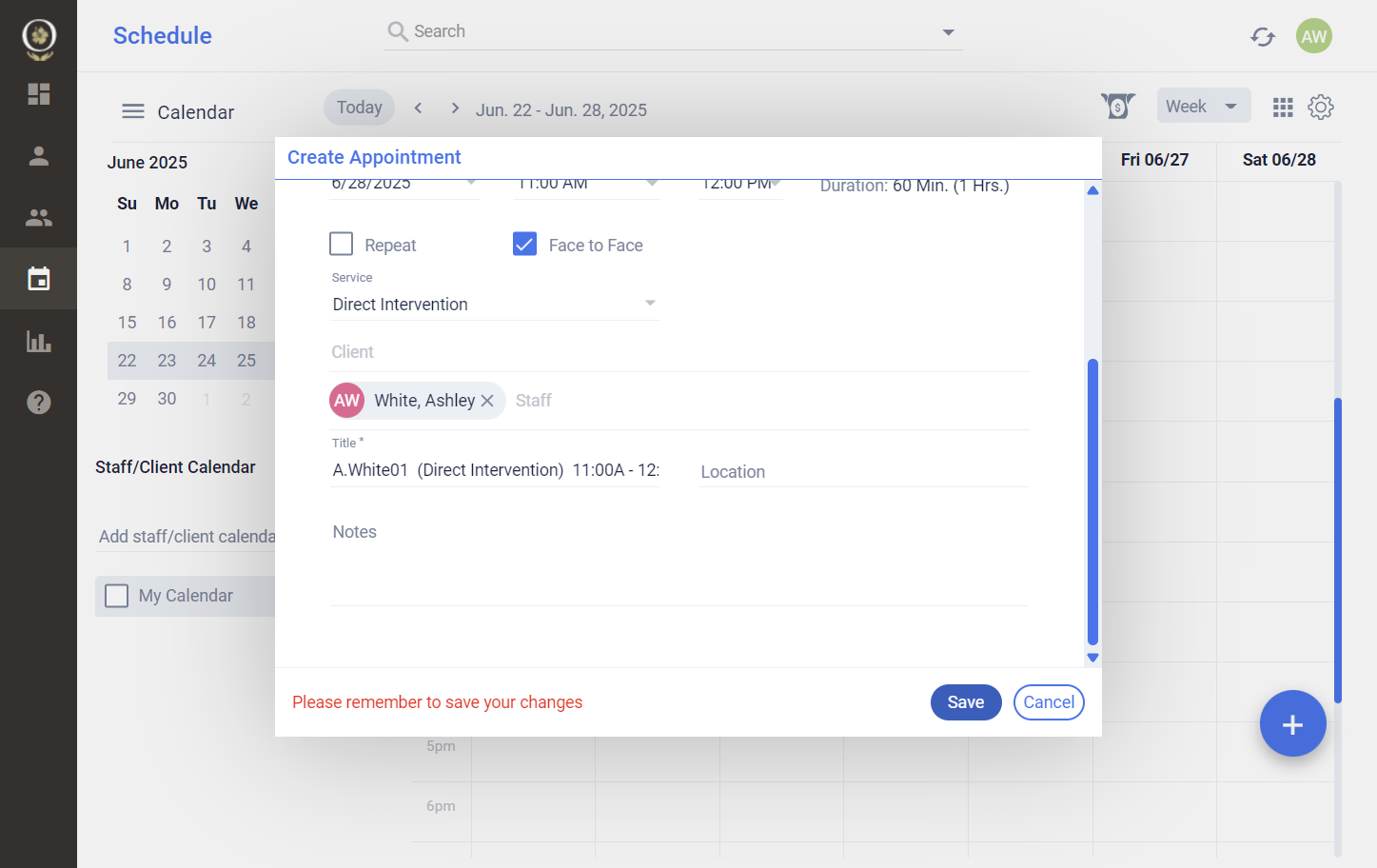
Task: Click the Today button
Action: pos(359,108)
